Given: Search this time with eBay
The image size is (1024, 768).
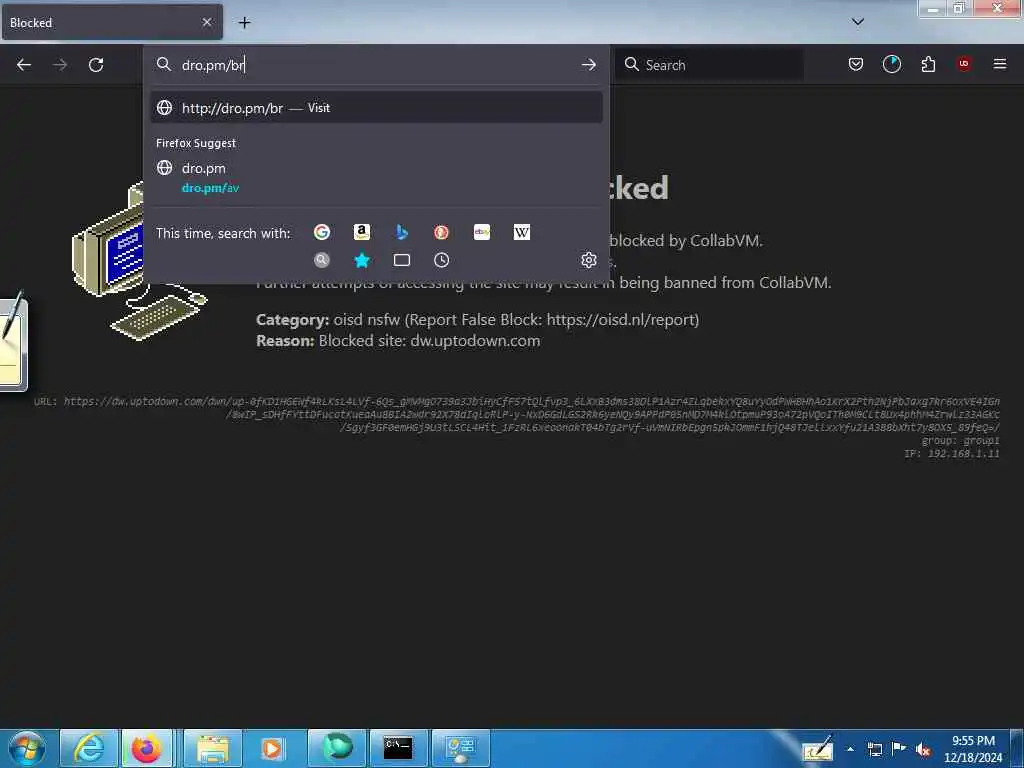Looking at the screenshot, I should [x=482, y=232].
